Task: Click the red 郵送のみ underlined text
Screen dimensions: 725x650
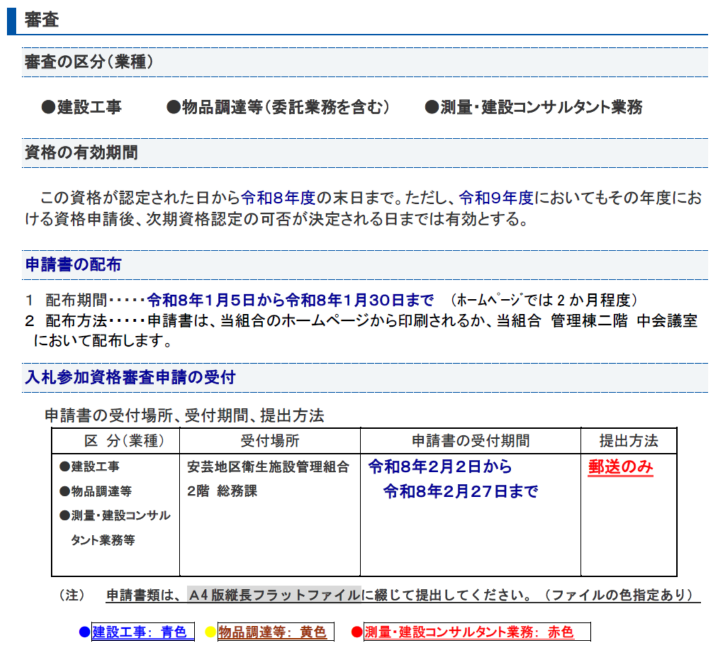Action: pyautogui.click(x=620, y=467)
